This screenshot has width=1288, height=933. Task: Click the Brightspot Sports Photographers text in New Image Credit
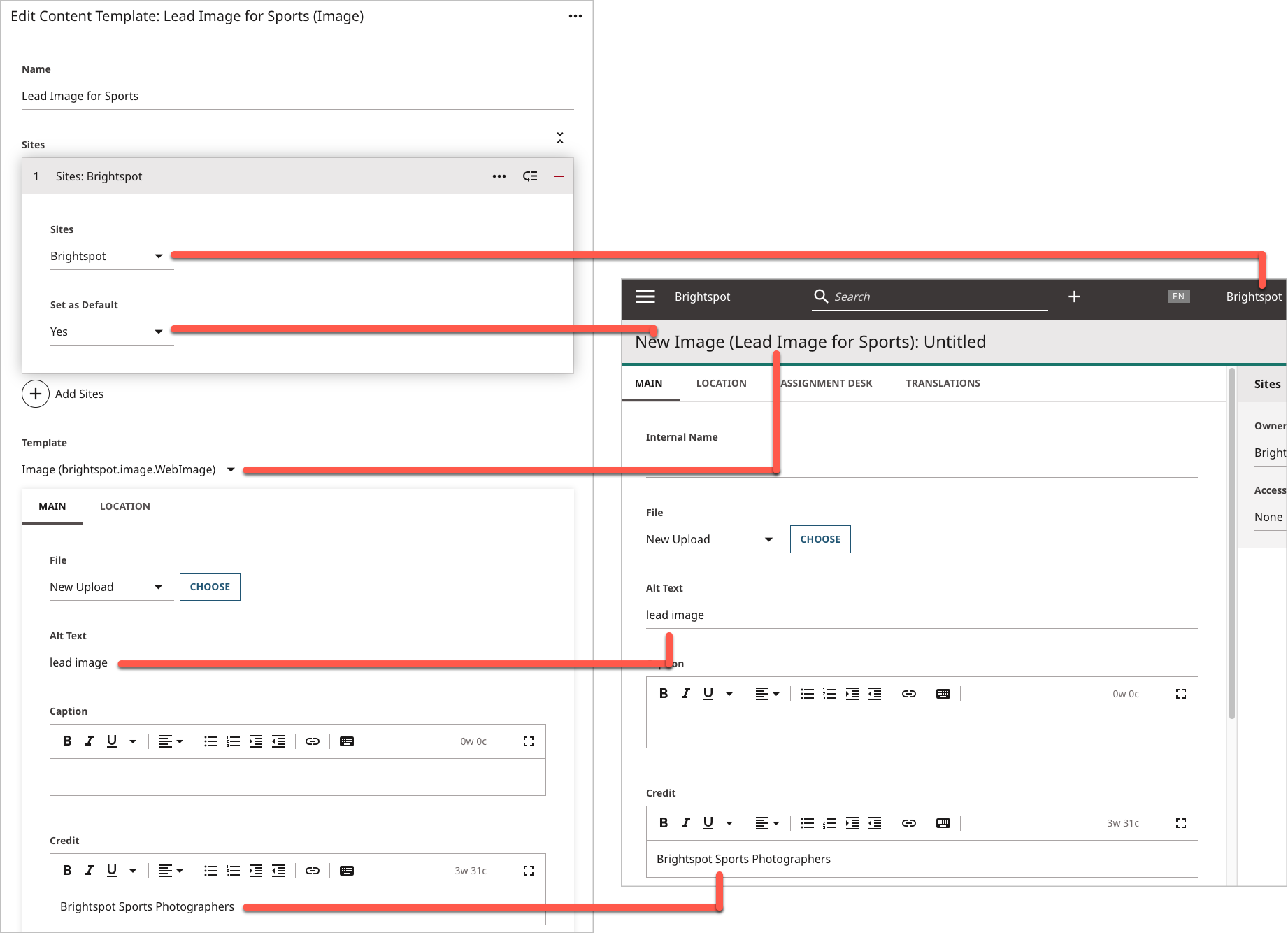coord(743,859)
